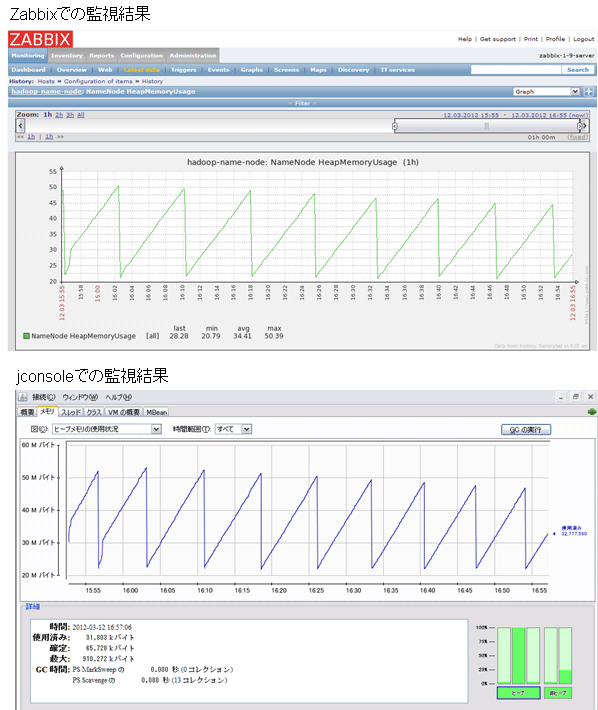Viewport: 598px width, 710px height.
Task: Open the Monitoring tab
Action: coord(28,55)
